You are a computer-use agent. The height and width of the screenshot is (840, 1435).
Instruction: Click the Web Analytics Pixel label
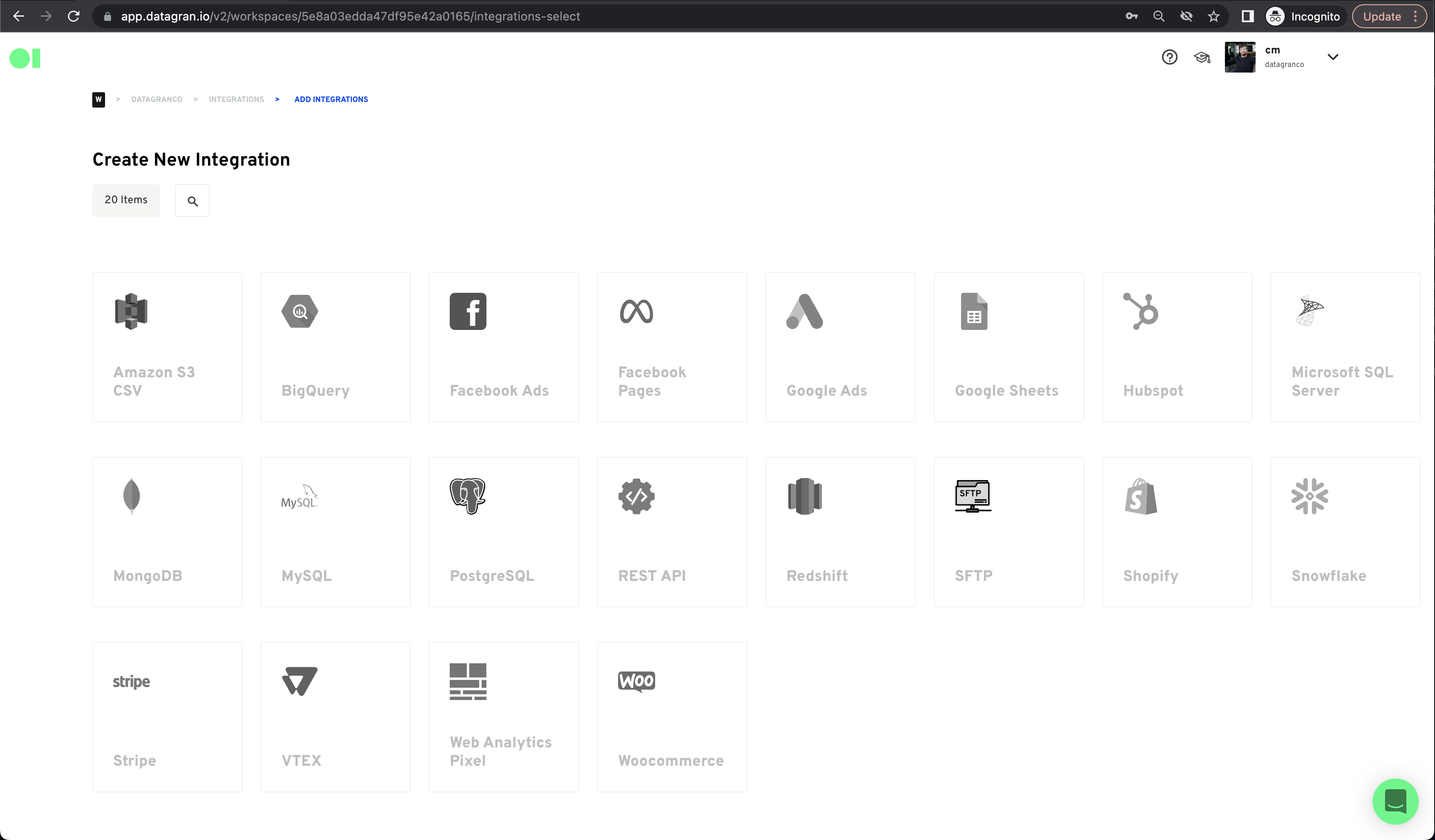pos(501,751)
